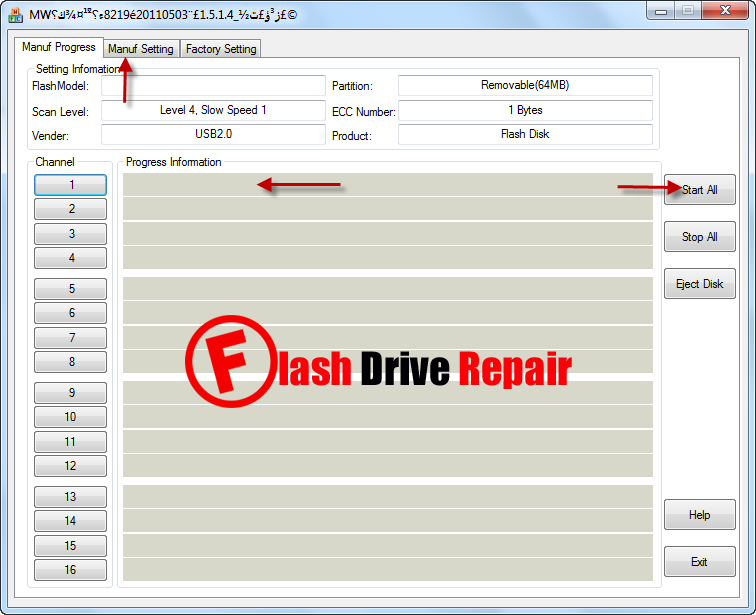Select channel 5 button
This screenshot has height=615, width=756.
click(x=70, y=289)
